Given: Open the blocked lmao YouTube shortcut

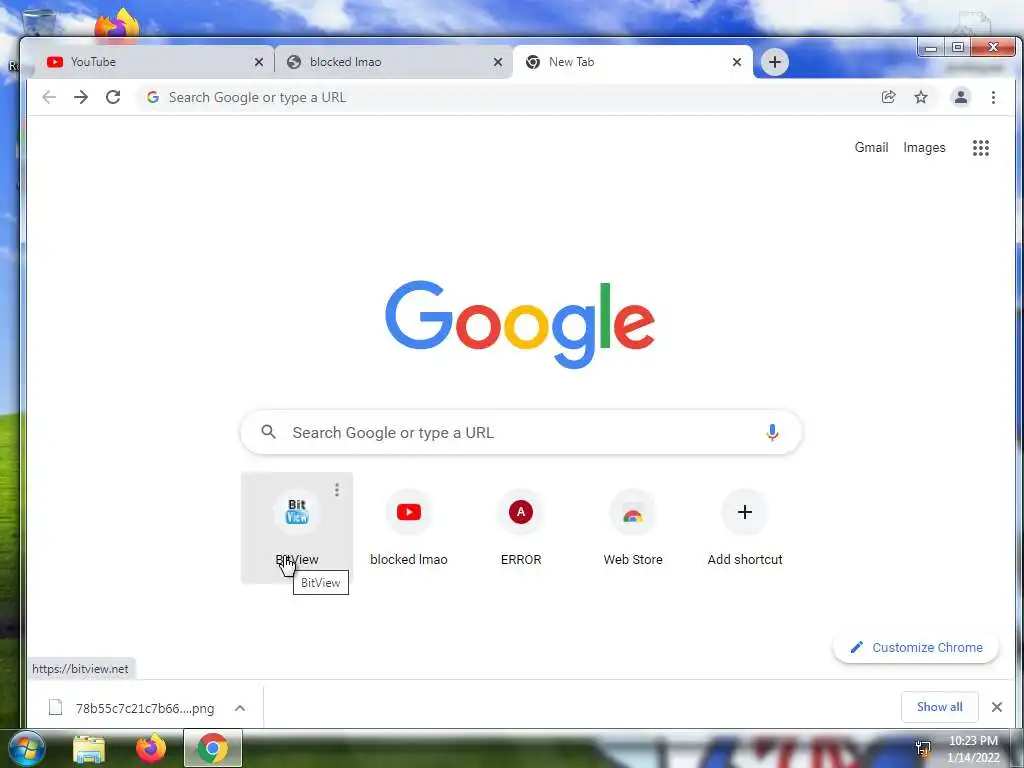Looking at the screenshot, I should coord(409,528).
